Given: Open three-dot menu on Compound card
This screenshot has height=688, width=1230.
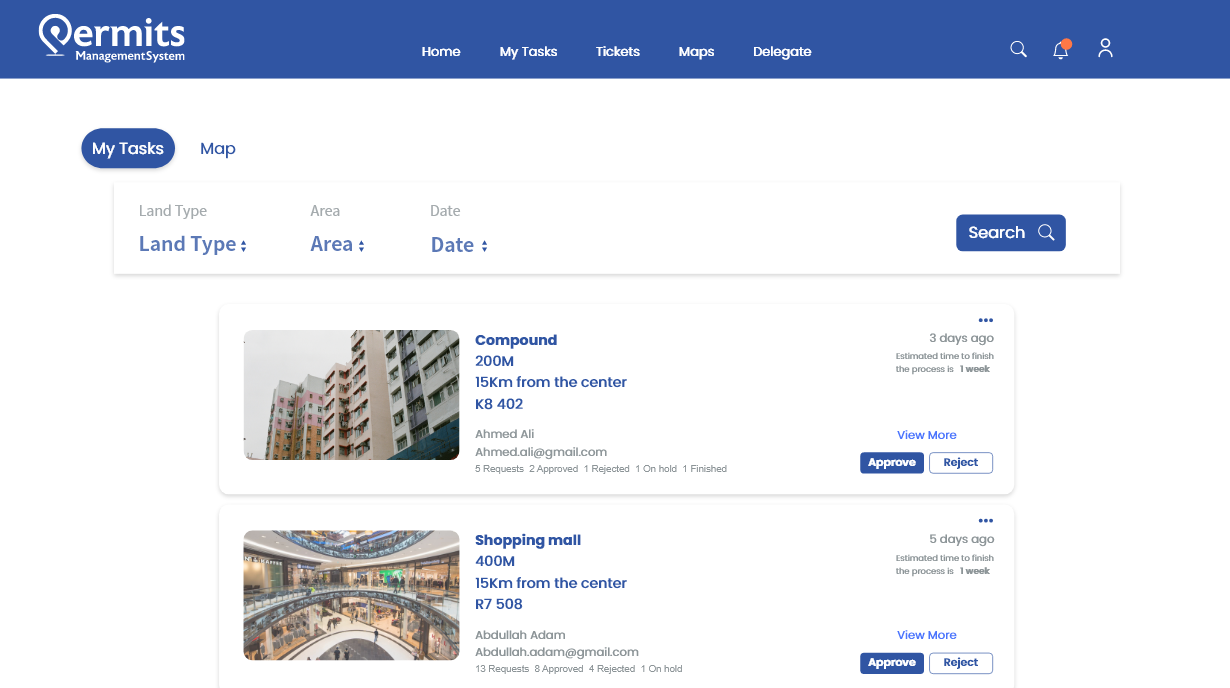Looking at the screenshot, I should [x=985, y=320].
